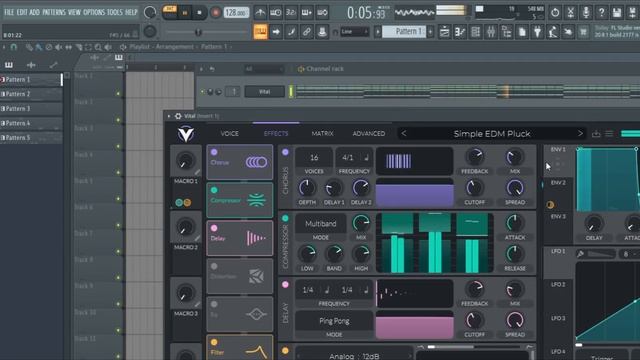Click the microphone recording icon
This screenshot has width=640, height=360.
point(586,13)
